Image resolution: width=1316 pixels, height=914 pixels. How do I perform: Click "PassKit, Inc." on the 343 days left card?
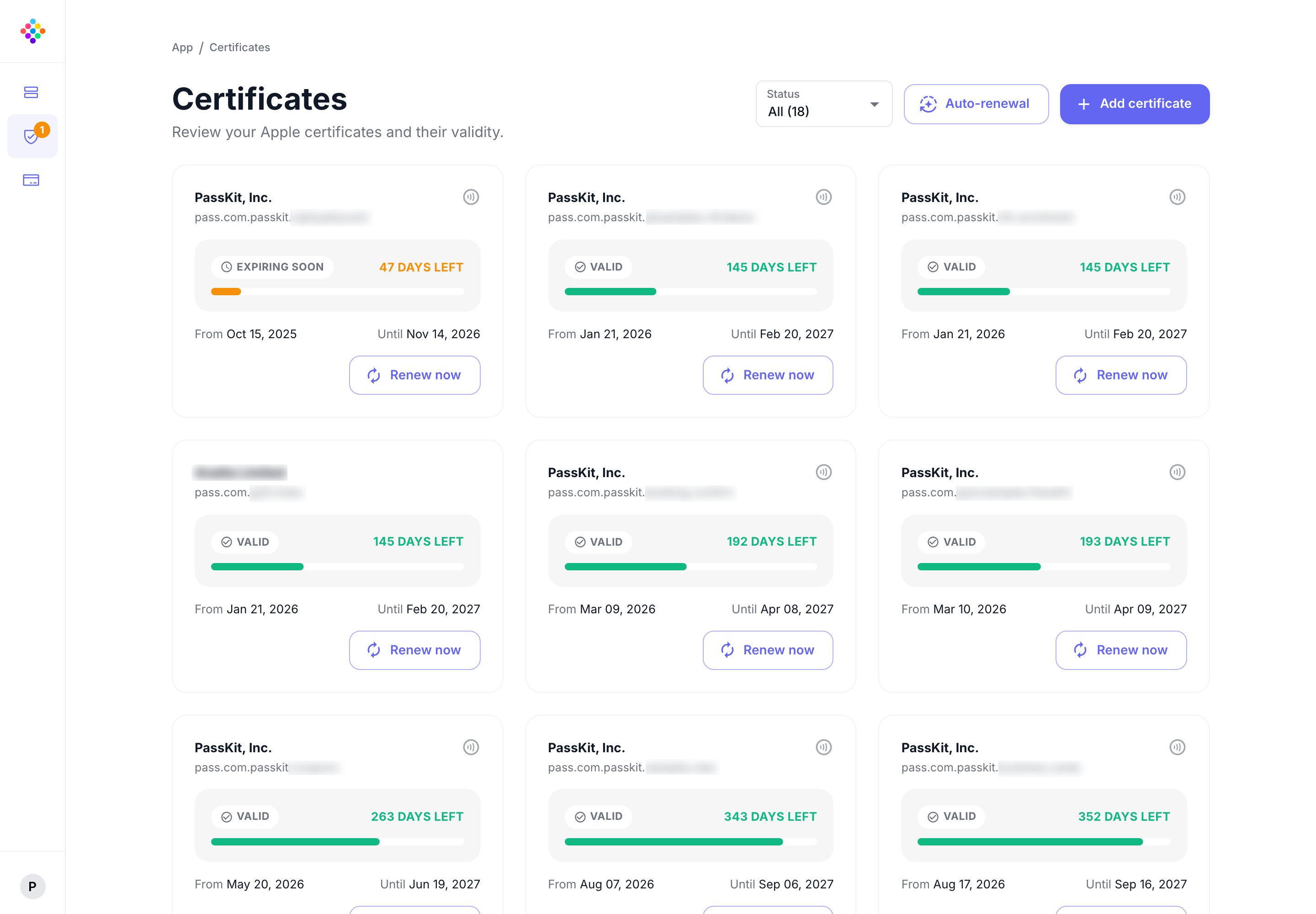click(x=586, y=748)
